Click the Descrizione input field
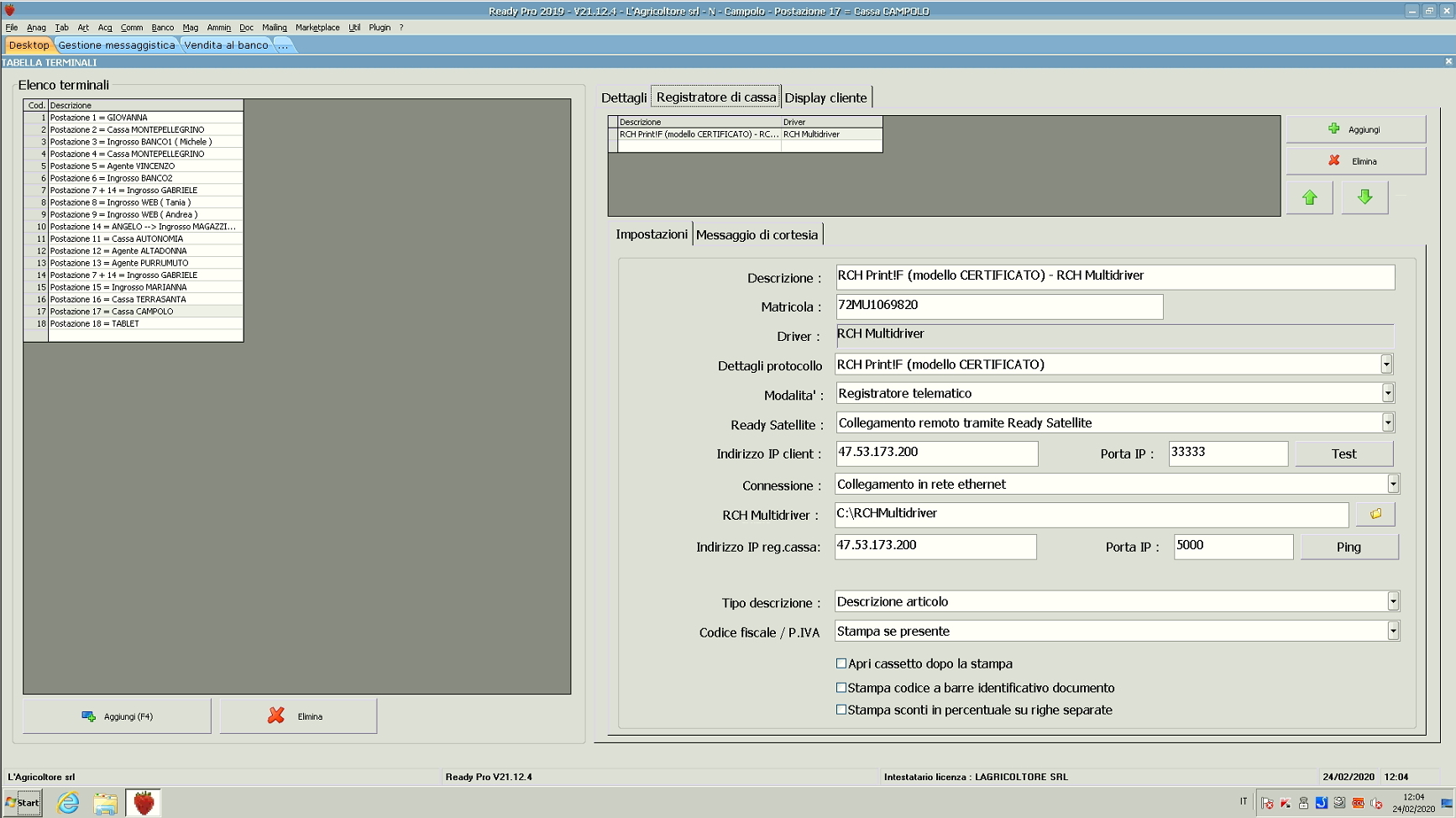 1115,276
